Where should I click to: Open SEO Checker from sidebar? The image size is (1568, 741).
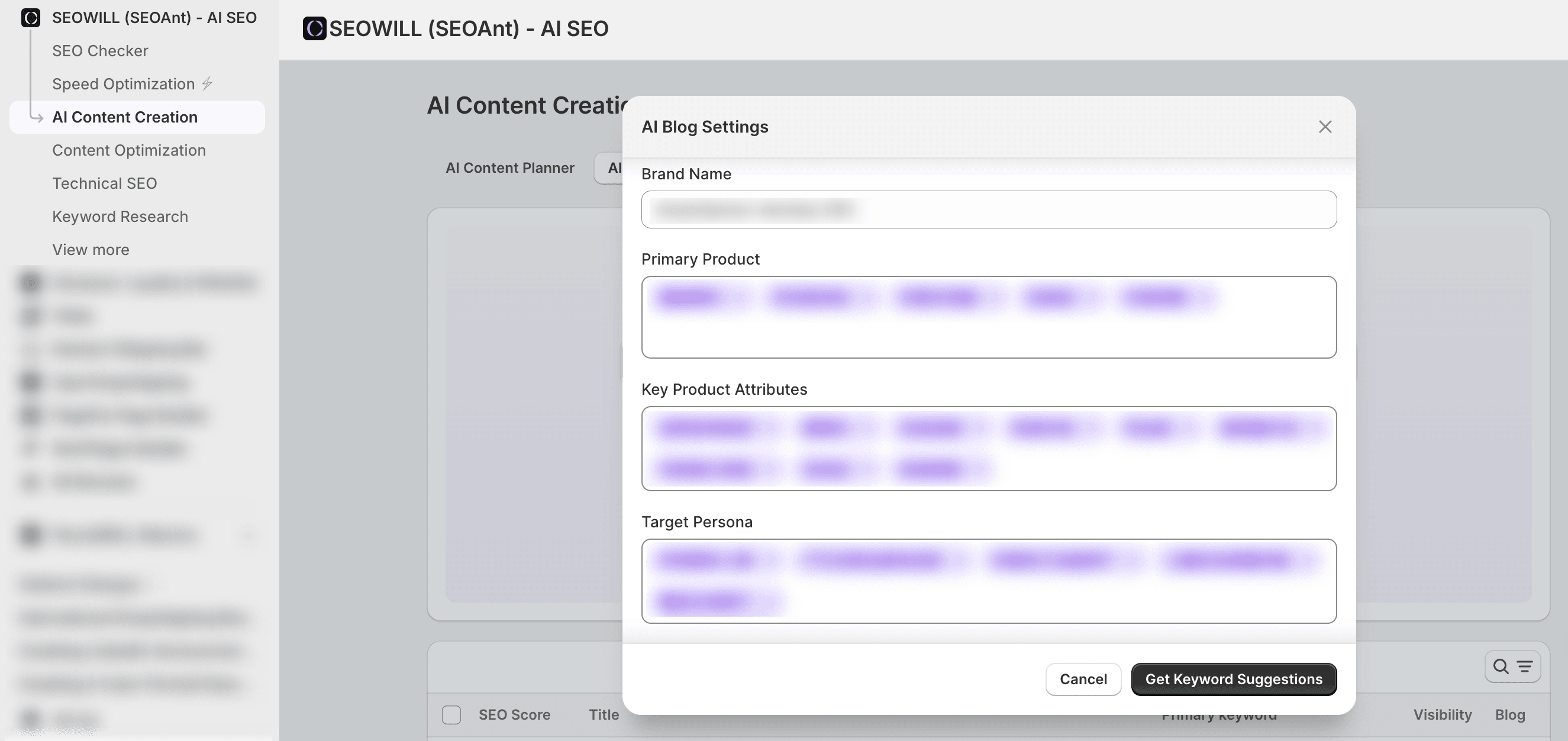coord(101,50)
